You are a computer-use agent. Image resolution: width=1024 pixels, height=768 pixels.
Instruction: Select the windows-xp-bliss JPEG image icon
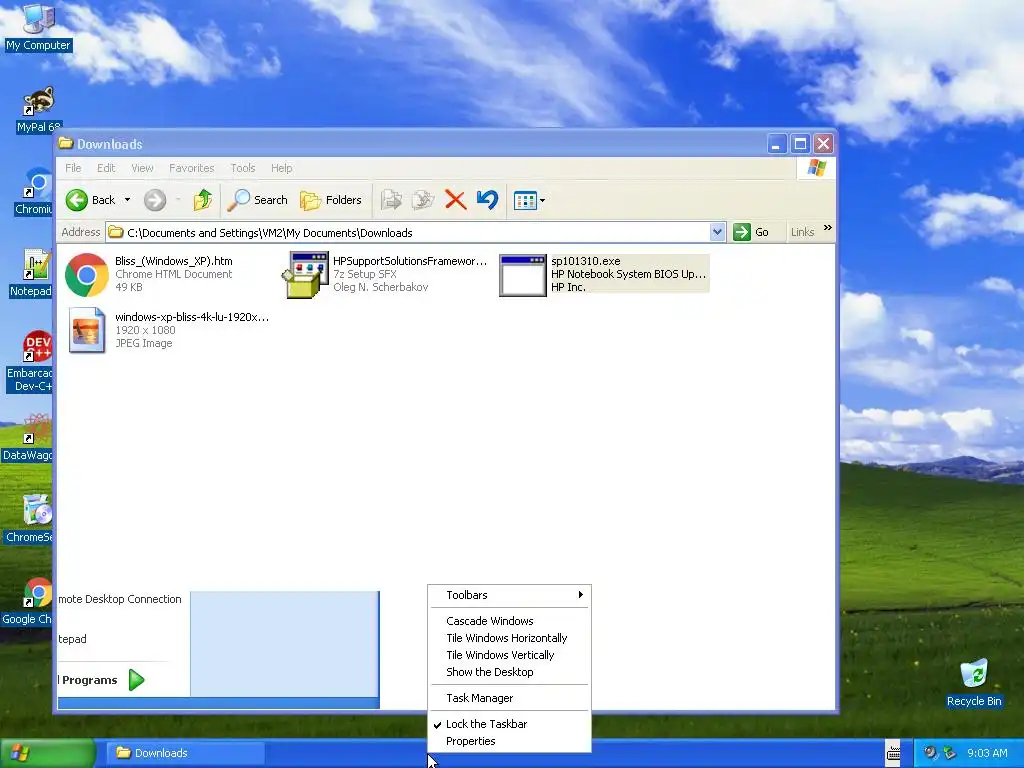87,330
